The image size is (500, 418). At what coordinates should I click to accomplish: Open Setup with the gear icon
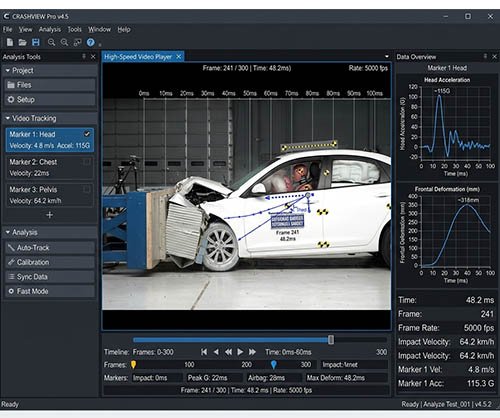point(50,99)
